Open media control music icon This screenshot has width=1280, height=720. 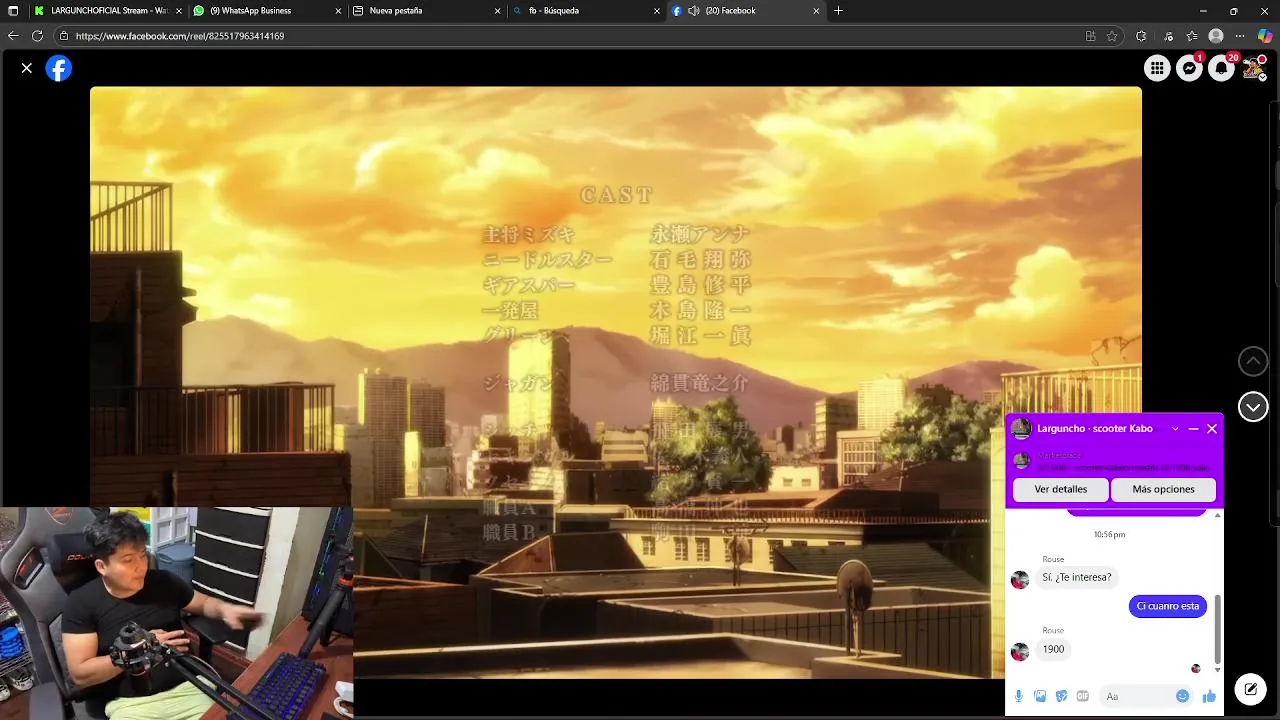(x=1168, y=36)
